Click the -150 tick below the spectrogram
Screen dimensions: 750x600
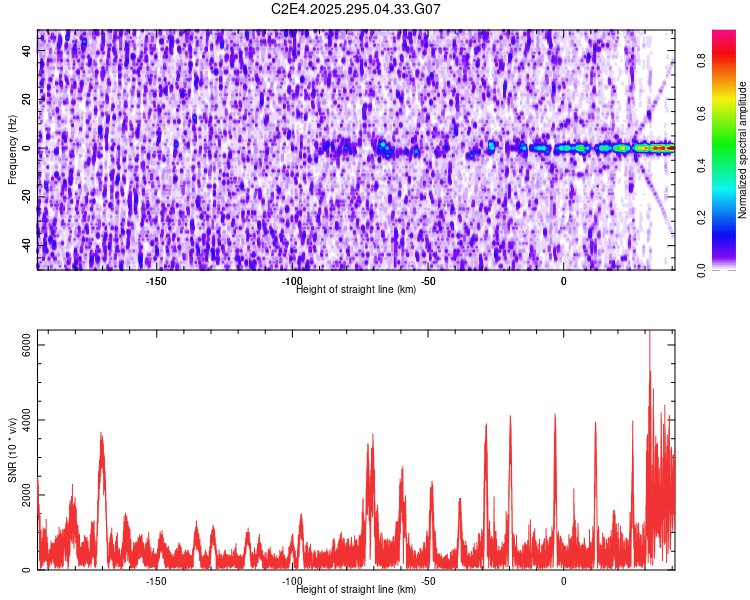coord(156,281)
